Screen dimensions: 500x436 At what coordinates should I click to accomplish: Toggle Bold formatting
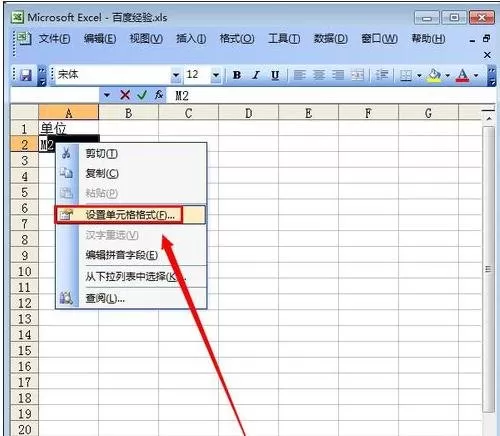point(237,75)
